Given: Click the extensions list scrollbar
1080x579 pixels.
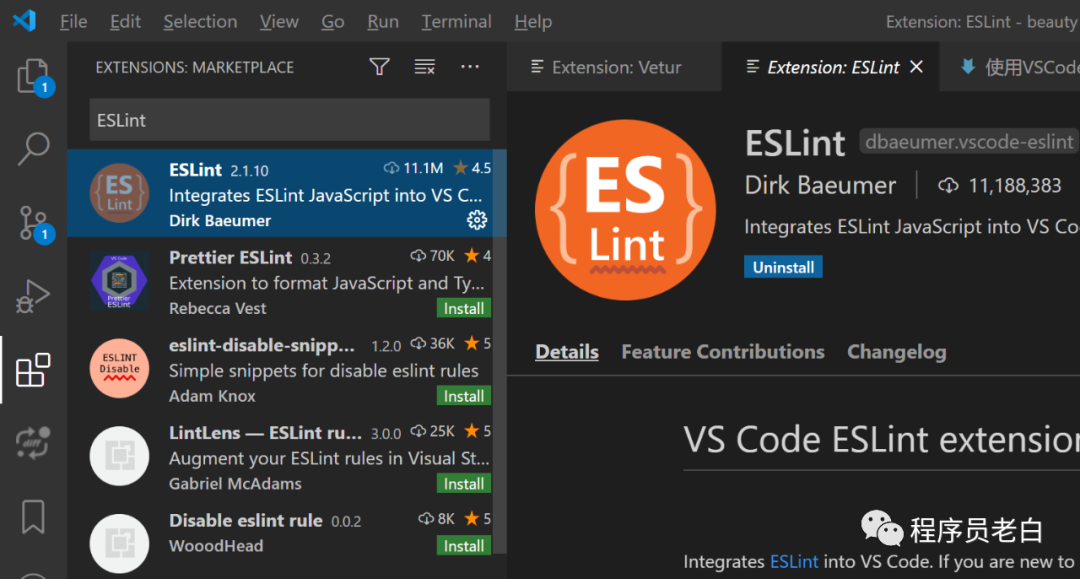Looking at the screenshot, I should (x=501, y=351).
